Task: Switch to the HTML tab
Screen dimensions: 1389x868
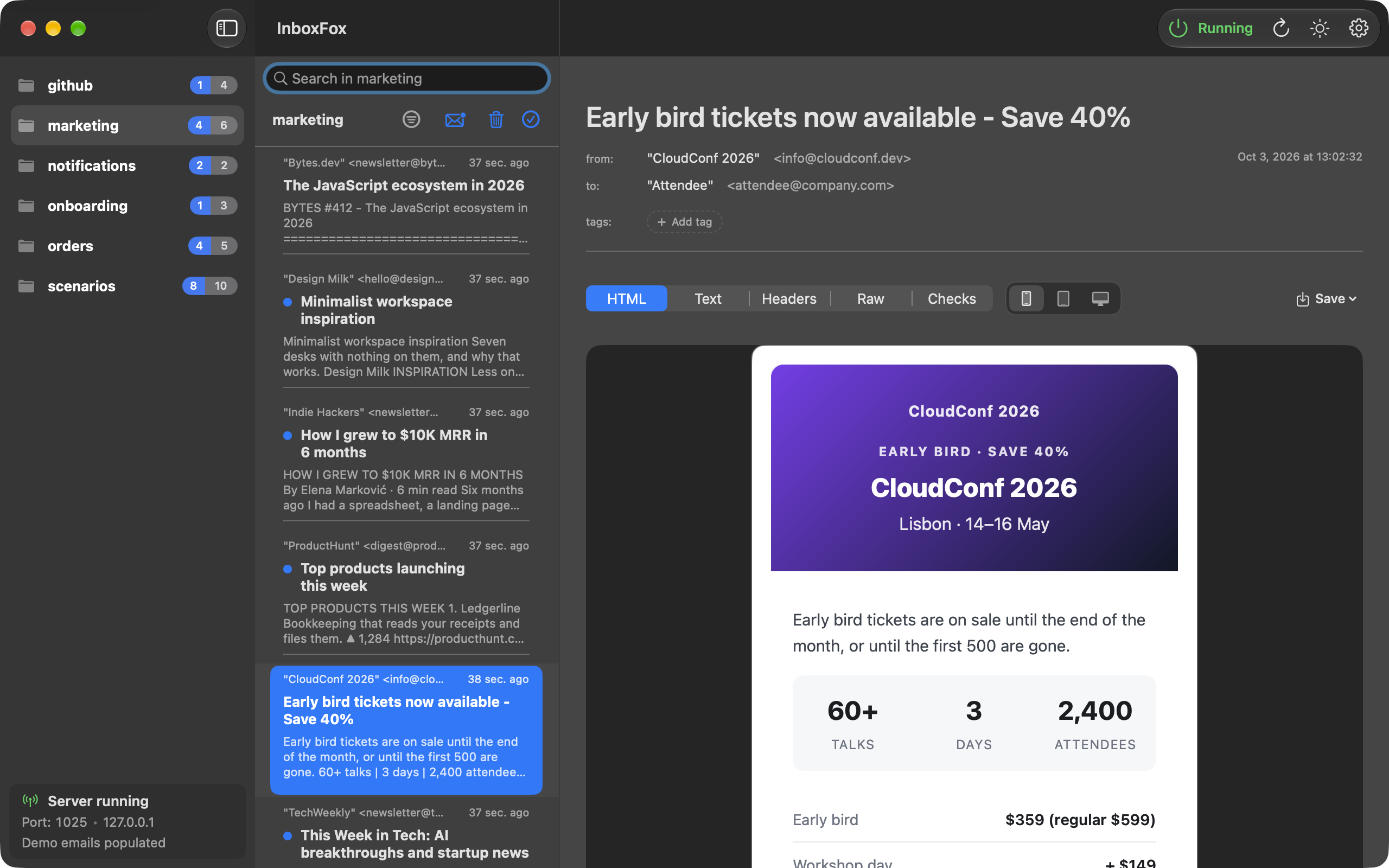Action: [626, 298]
